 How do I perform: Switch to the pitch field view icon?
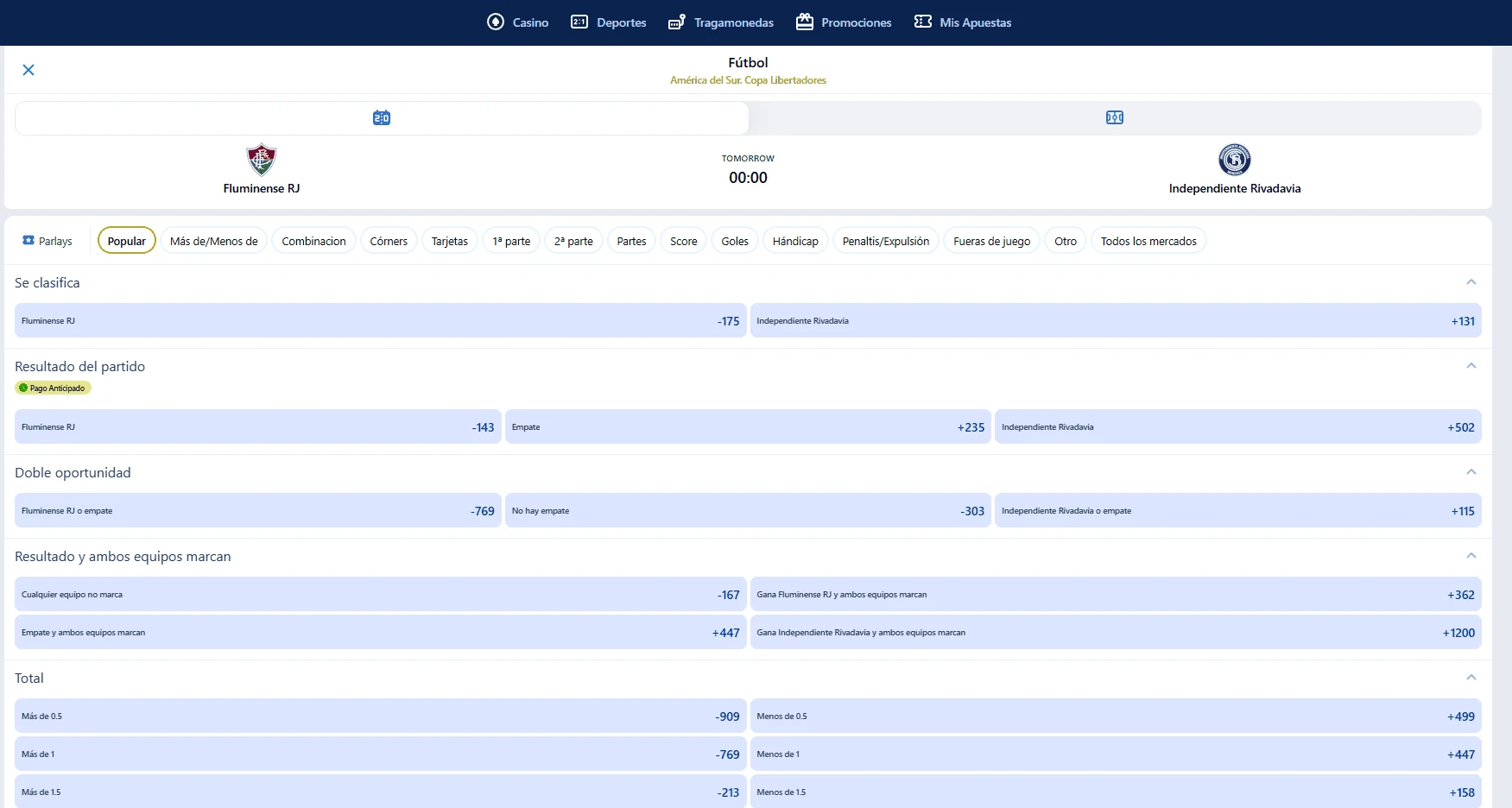1115,117
